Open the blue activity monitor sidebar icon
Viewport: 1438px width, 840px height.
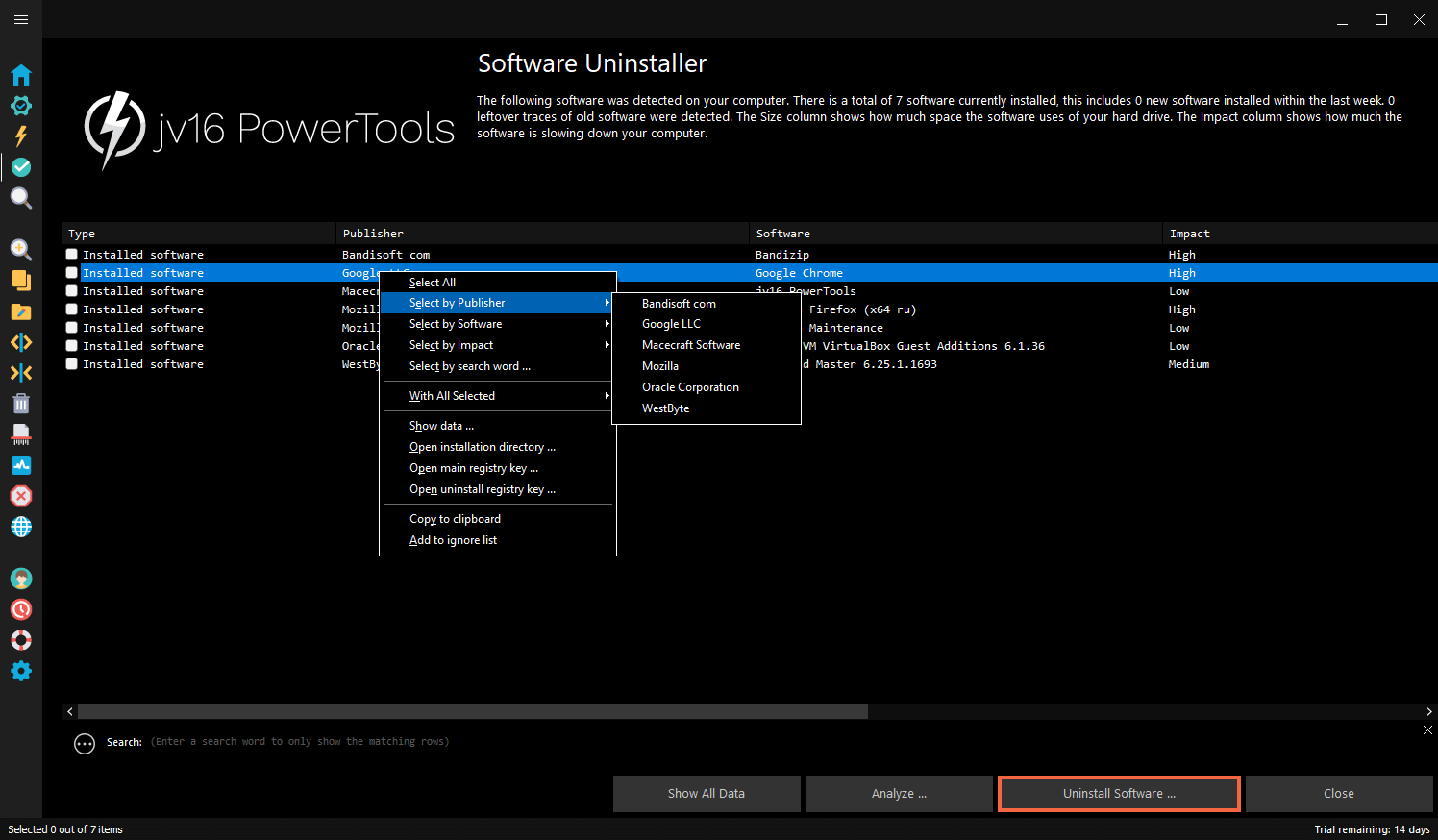[21, 465]
